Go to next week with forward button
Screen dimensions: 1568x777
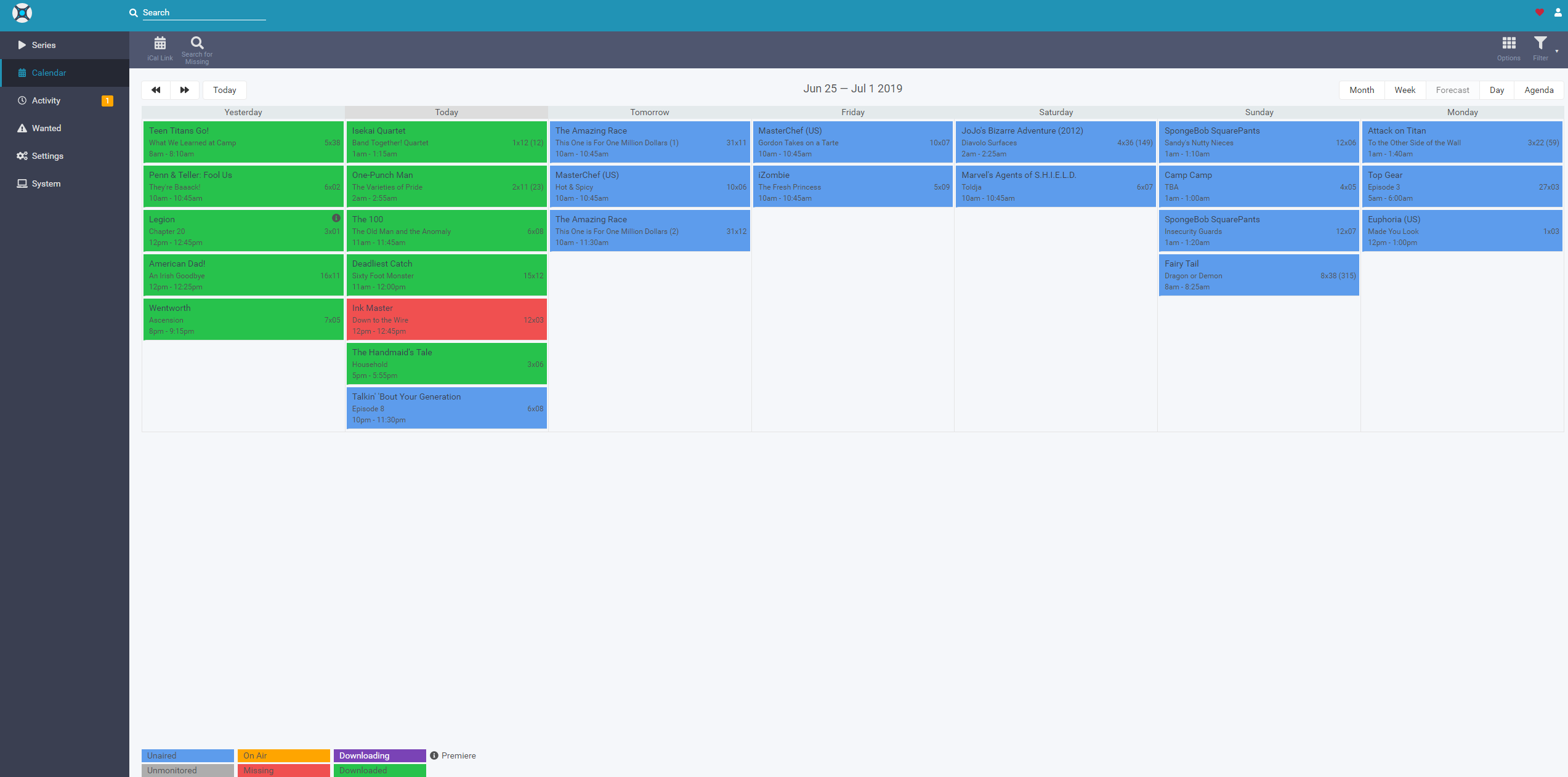(185, 90)
